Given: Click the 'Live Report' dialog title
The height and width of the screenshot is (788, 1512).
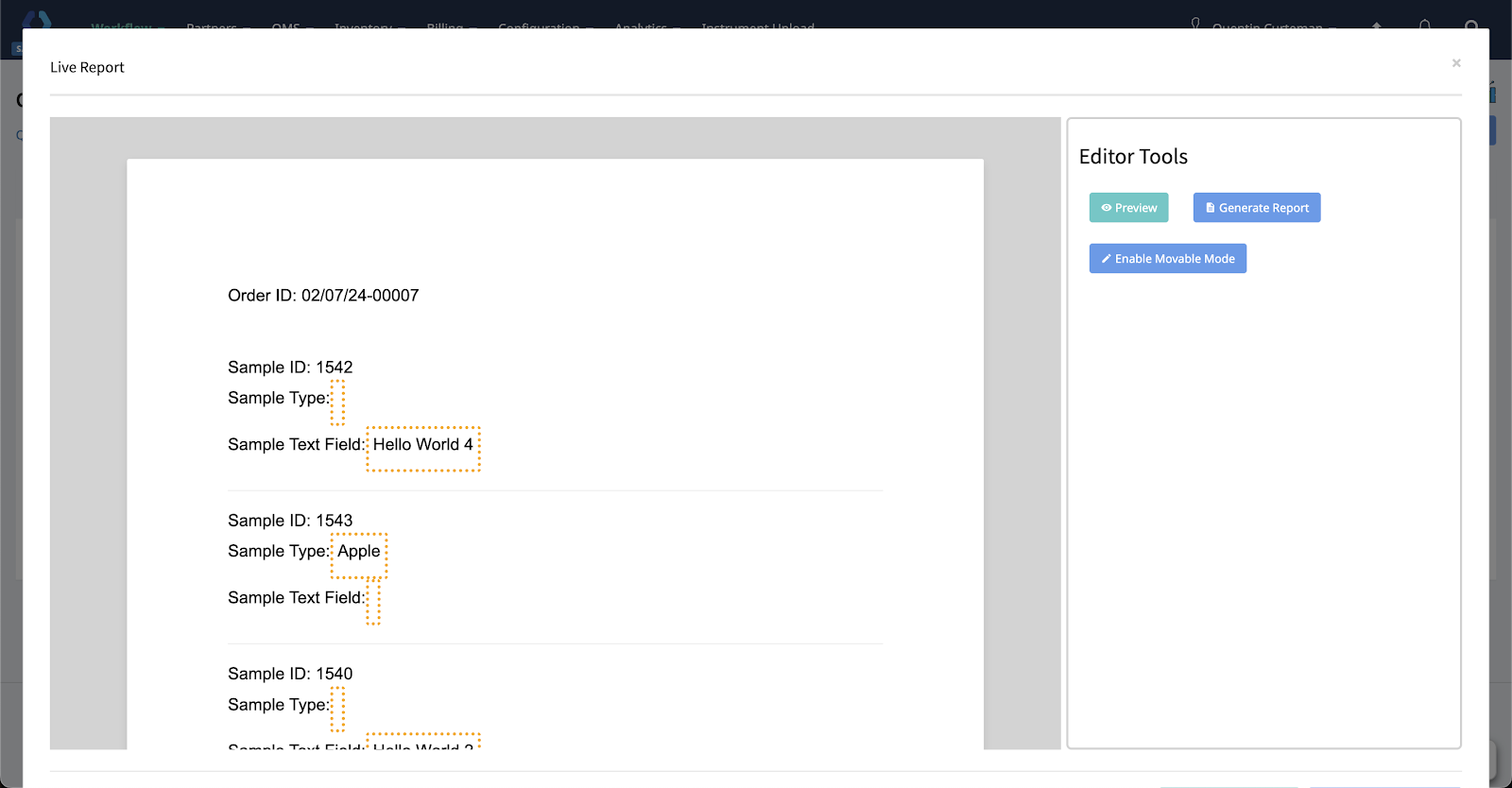Looking at the screenshot, I should click(x=87, y=67).
